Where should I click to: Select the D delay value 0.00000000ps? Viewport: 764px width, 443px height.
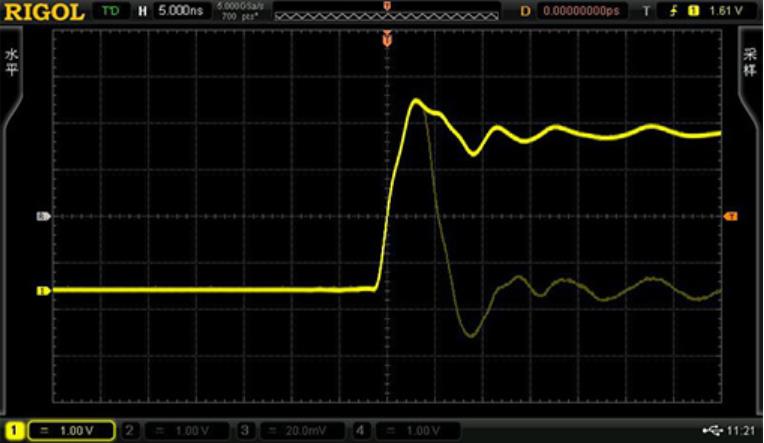coord(579,11)
